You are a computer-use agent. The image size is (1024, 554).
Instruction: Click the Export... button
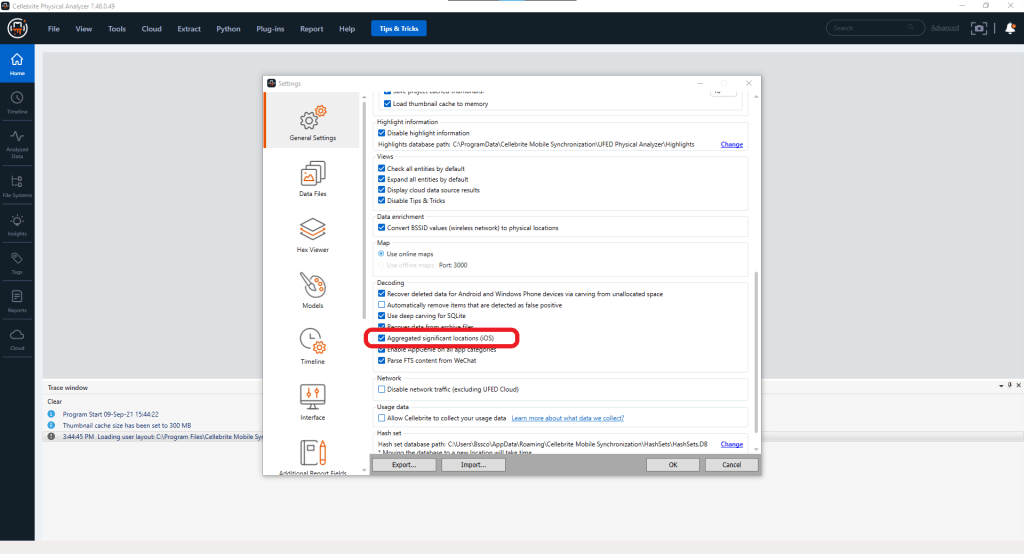pyautogui.click(x=404, y=465)
